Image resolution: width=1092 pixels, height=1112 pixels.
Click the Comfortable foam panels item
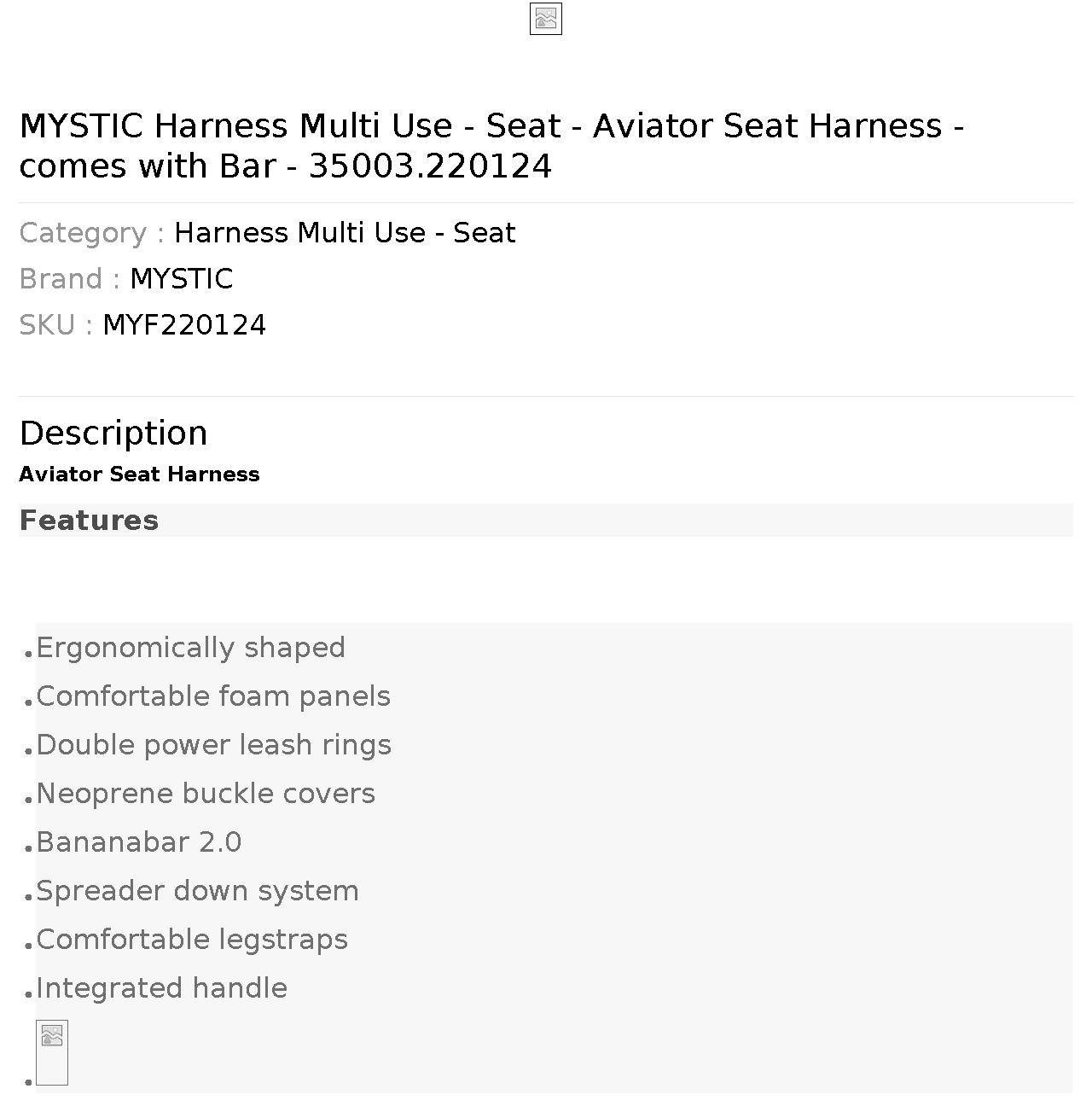(x=213, y=696)
